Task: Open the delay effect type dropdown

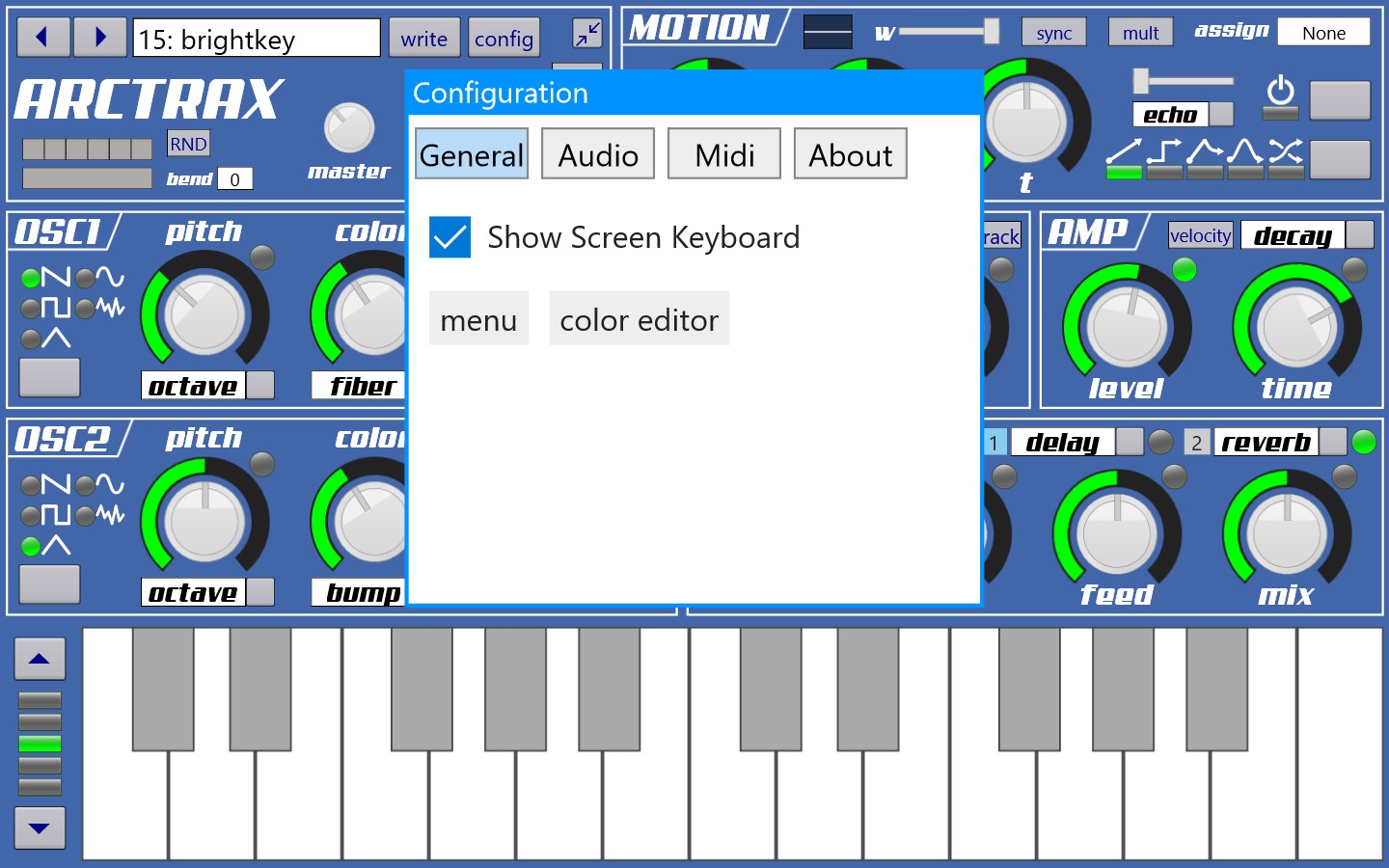Action: 1076,442
